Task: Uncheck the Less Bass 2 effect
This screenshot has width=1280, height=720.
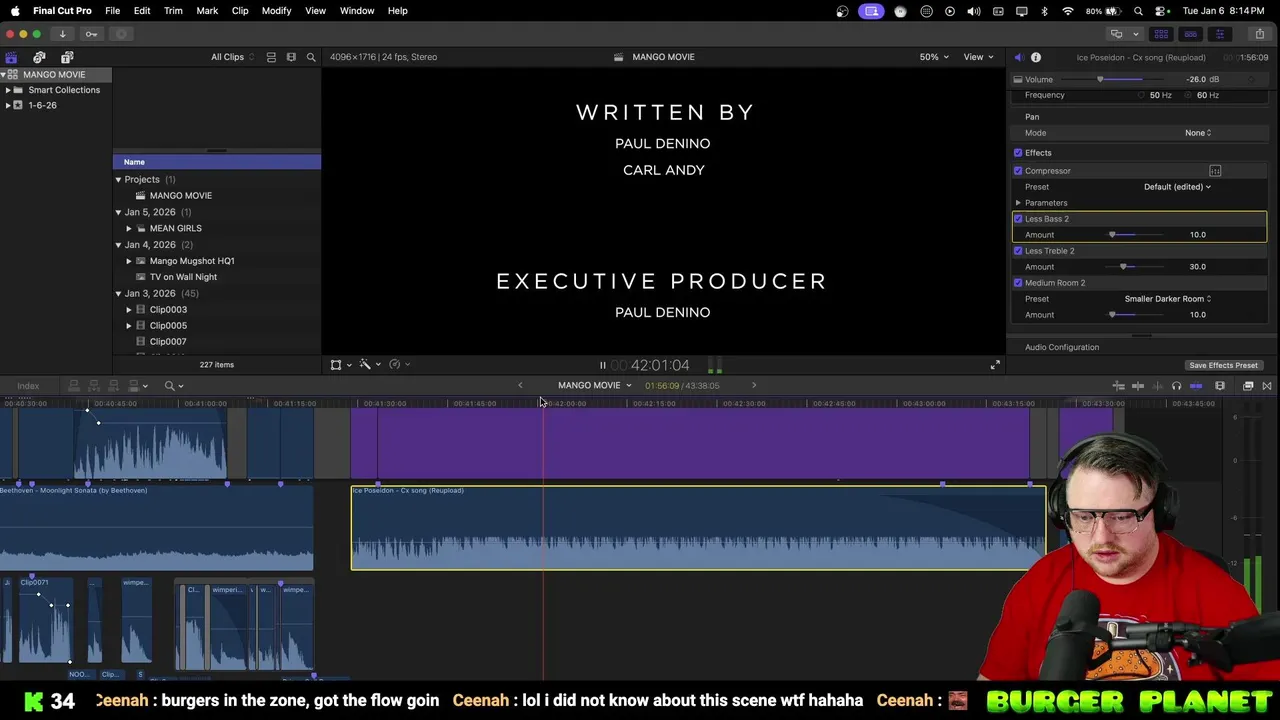Action: (x=1018, y=219)
